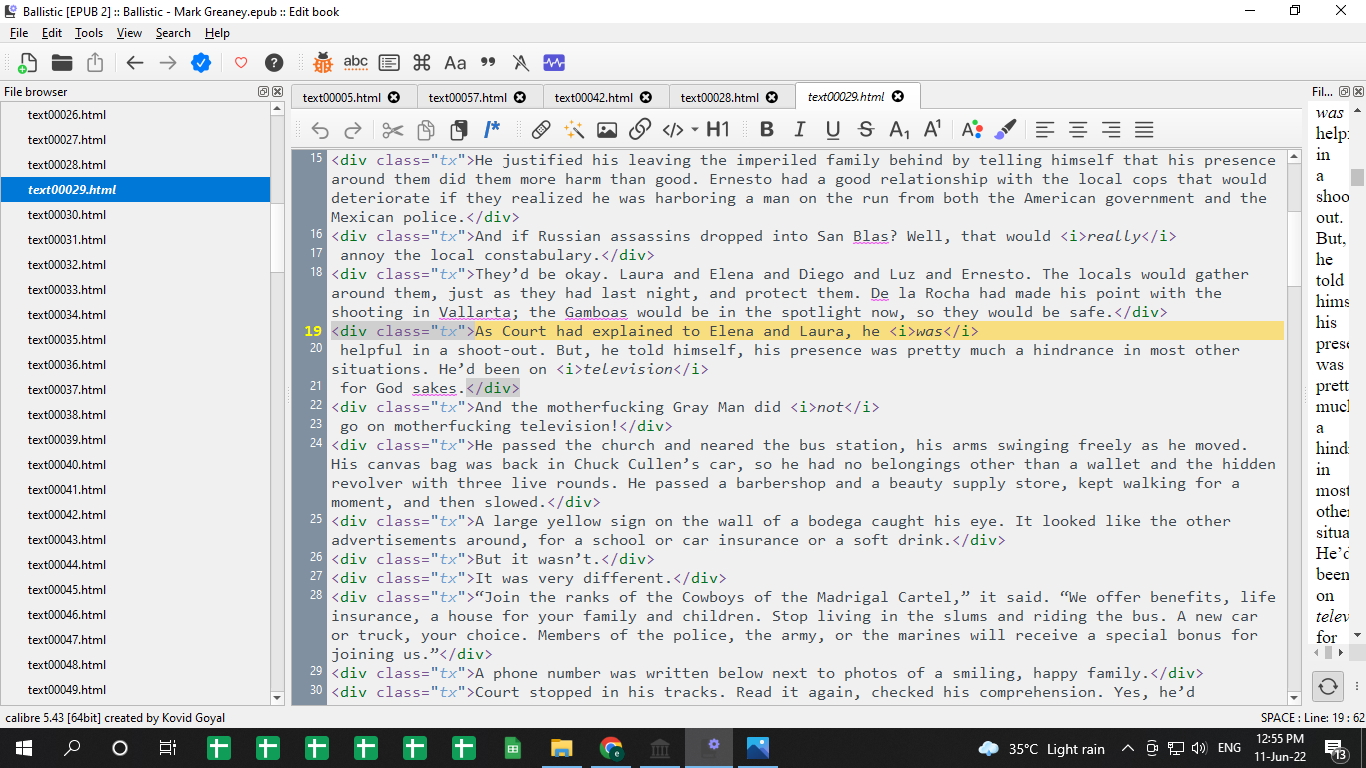The image size is (1366, 768).
Task: Choose background color with the paintbrush icon
Action: (x=1006, y=130)
